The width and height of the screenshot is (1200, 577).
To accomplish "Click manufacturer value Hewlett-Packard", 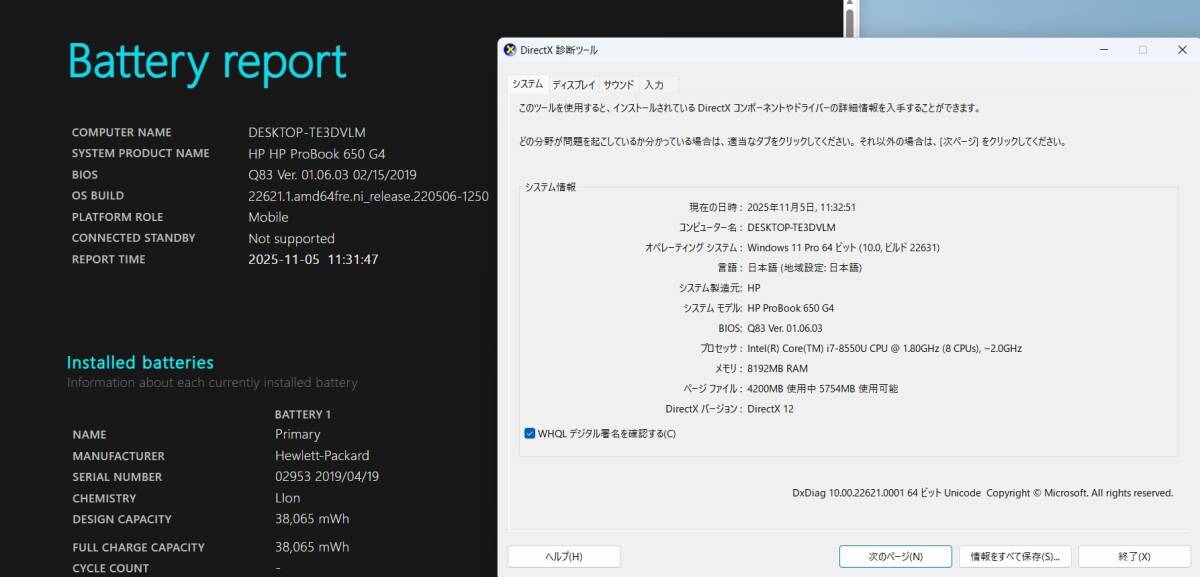I will (x=322, y=455).
